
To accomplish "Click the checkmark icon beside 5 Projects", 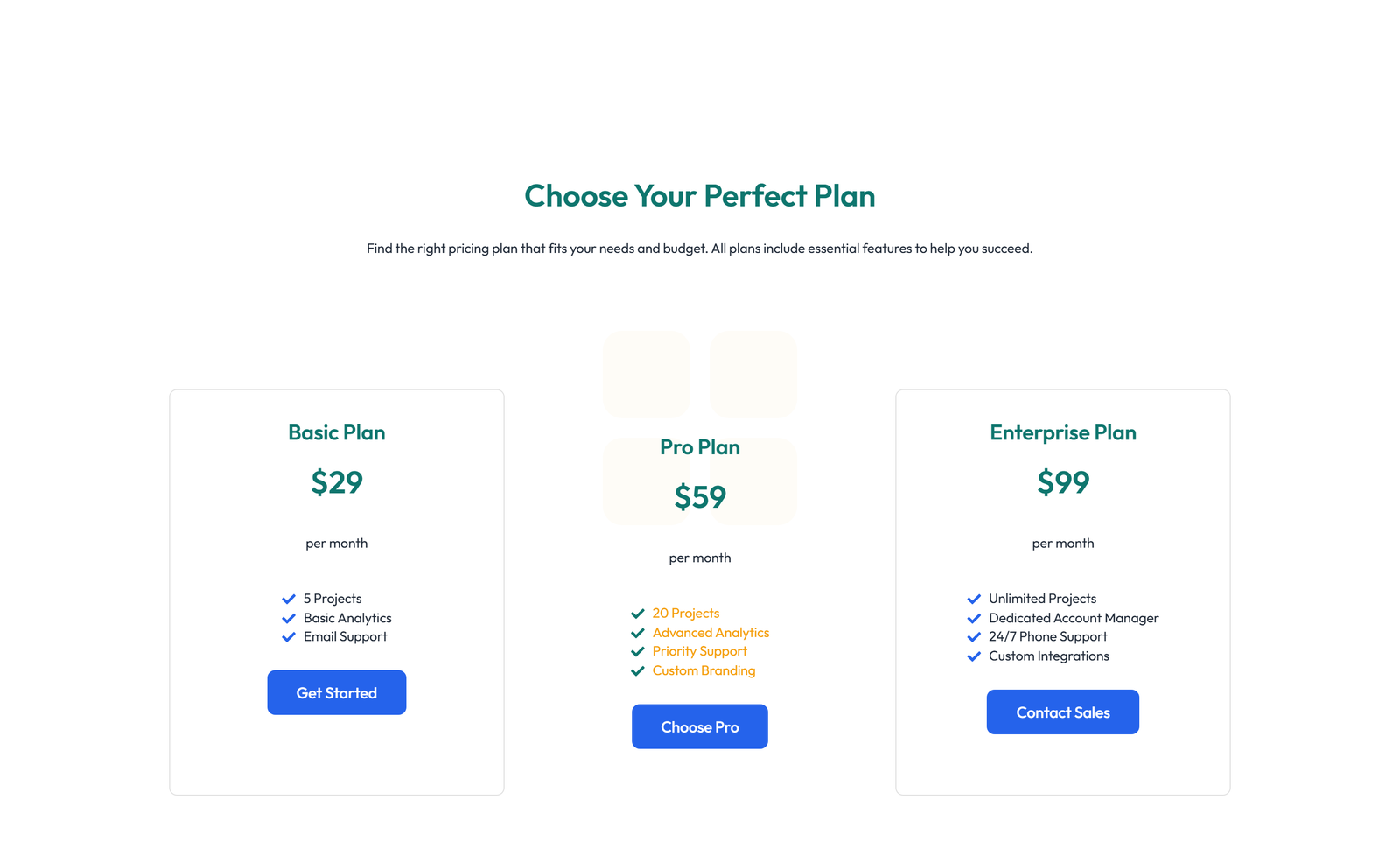I will pos(289,599).
